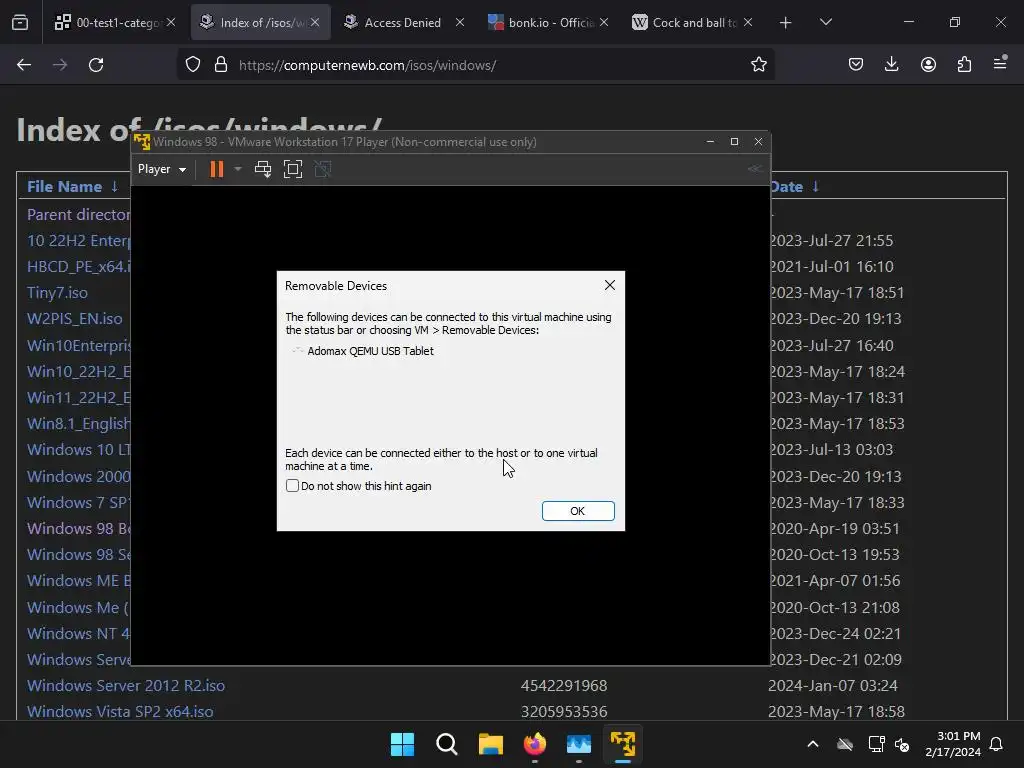Viewport: 1024px width, 768px height.
Task: Open the Player menu in VMware
Action: click(x=161, y=169)
